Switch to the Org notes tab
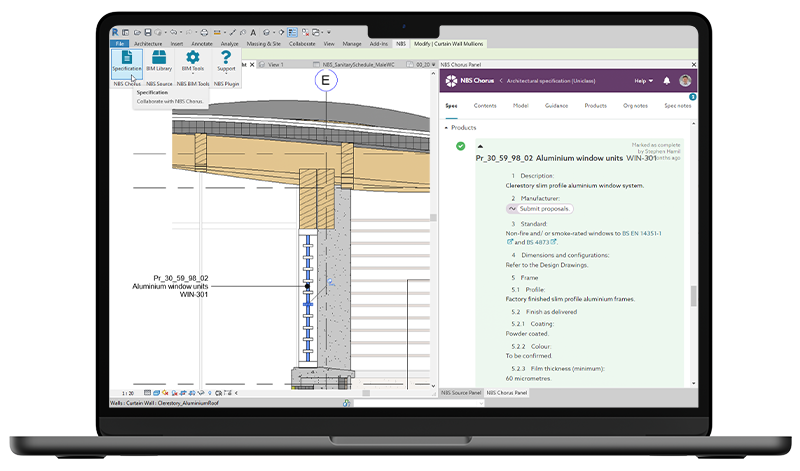This screenshot has width=800, height=471. click(x=635, y=106)
